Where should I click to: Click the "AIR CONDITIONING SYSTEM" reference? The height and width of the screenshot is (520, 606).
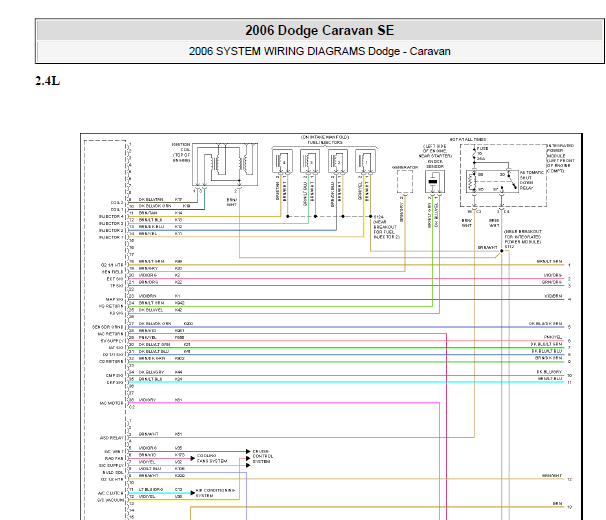pos(215,493)
